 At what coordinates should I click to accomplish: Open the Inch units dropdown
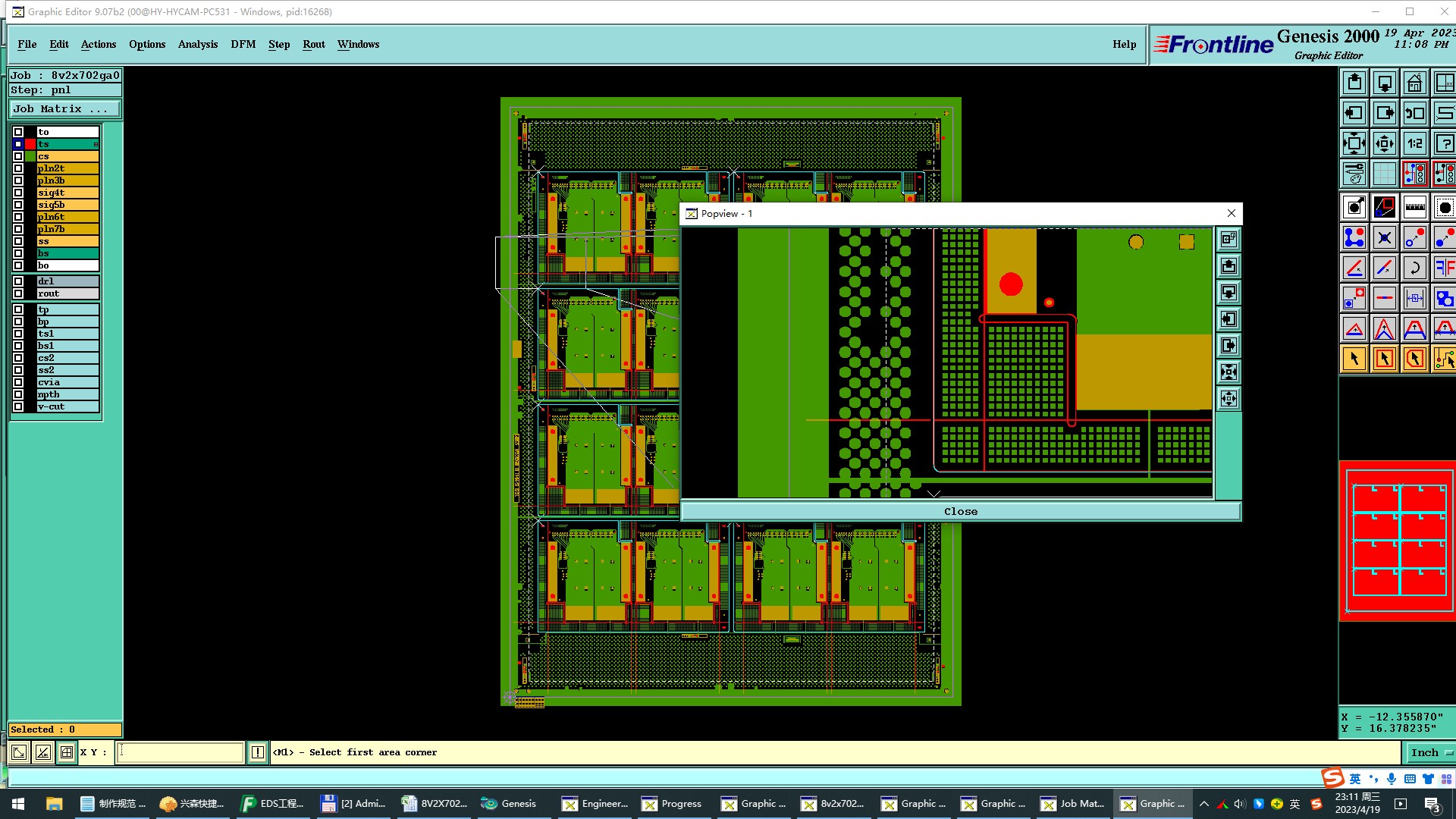tap(1430, 752)
